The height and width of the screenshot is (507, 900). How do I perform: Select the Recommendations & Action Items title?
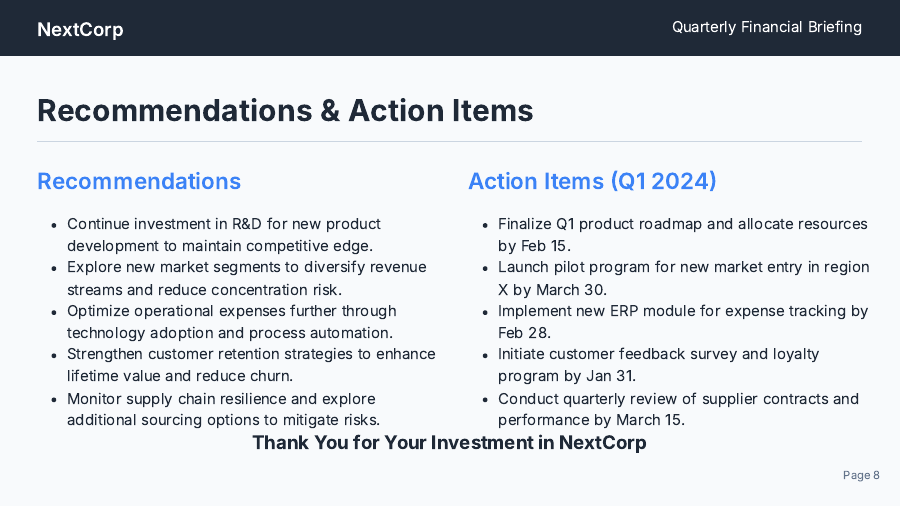click(x=285, y=111)
